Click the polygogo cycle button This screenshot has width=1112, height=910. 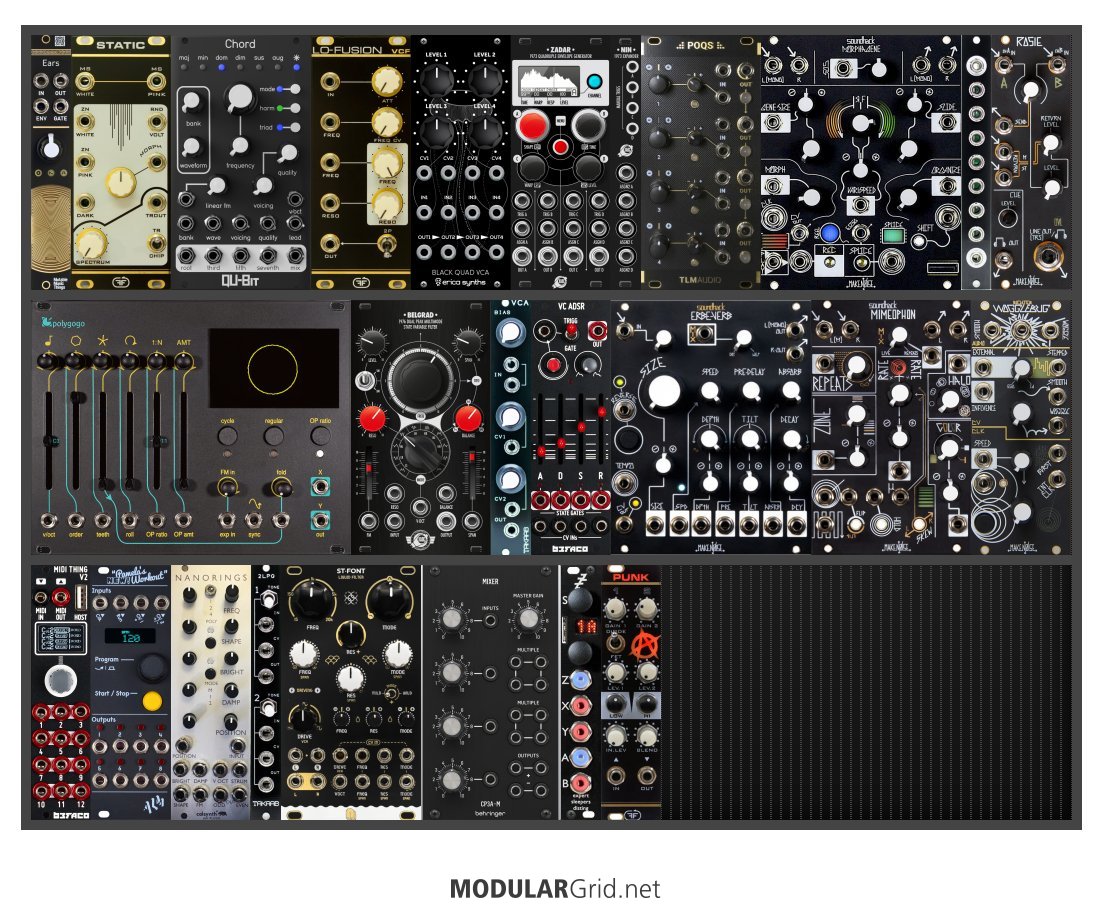[x=227, y=435]
